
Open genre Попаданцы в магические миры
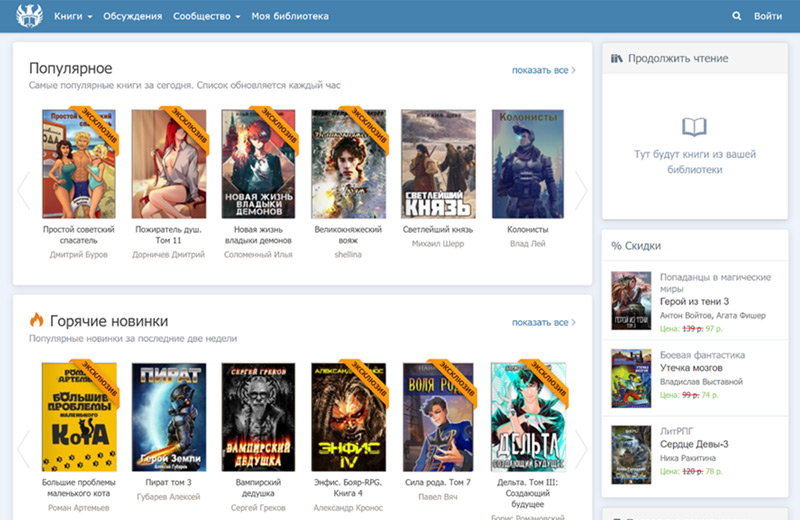coord(715,283)
